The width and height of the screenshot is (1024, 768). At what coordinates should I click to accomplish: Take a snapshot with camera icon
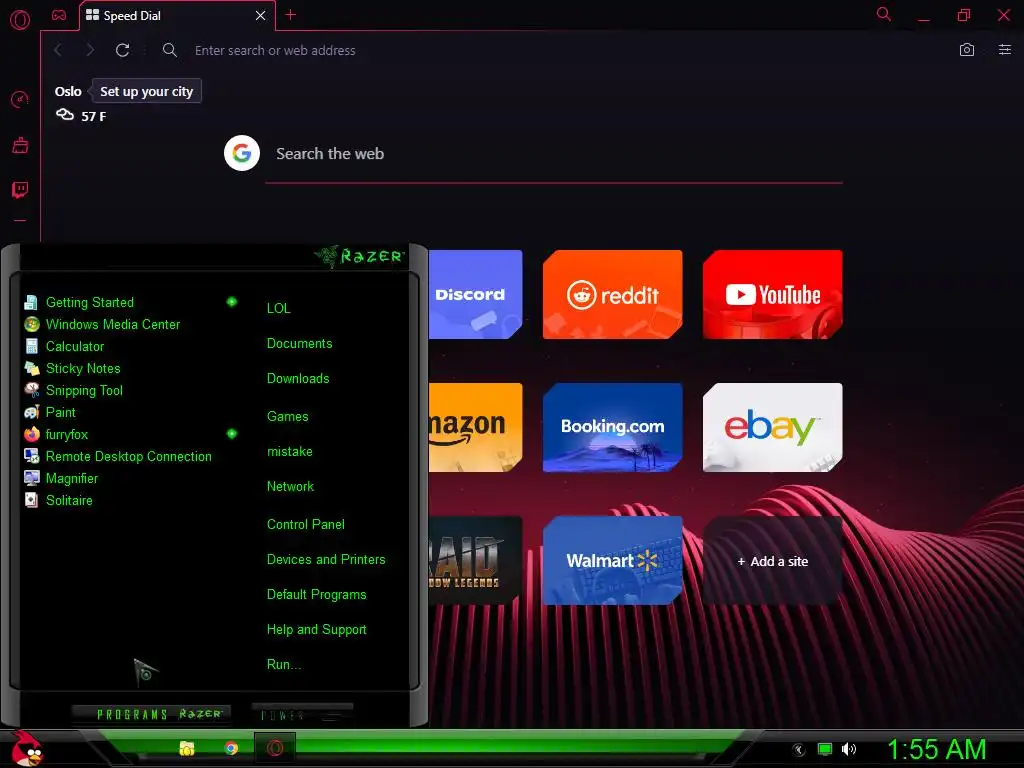pos(967,50)
